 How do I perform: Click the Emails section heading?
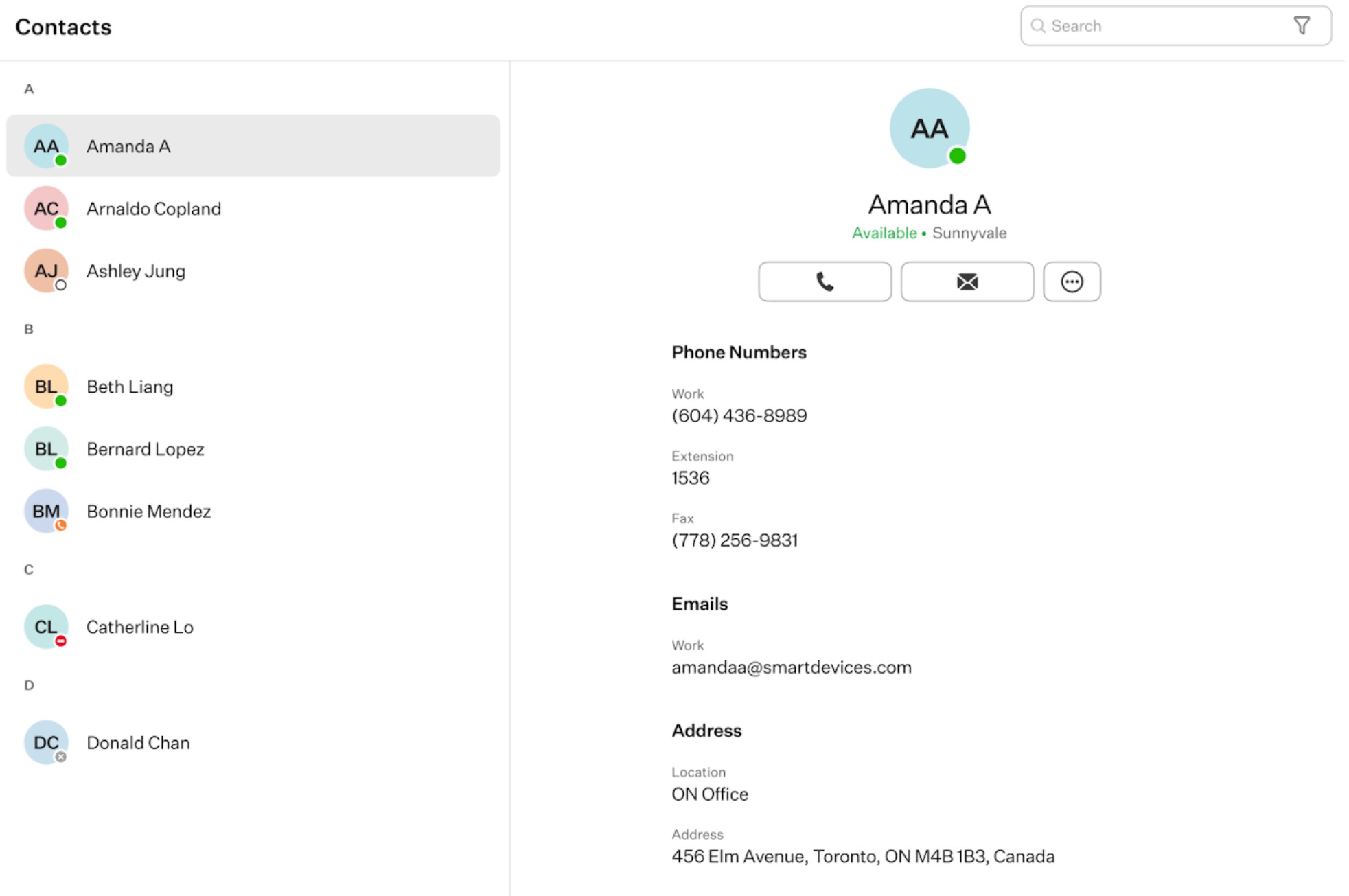point(700,604)
